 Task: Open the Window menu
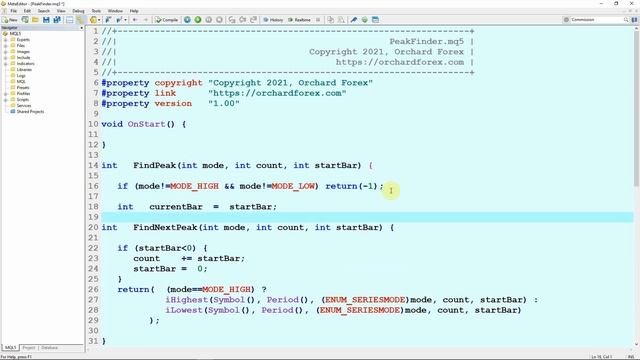(x=115, y=11)
